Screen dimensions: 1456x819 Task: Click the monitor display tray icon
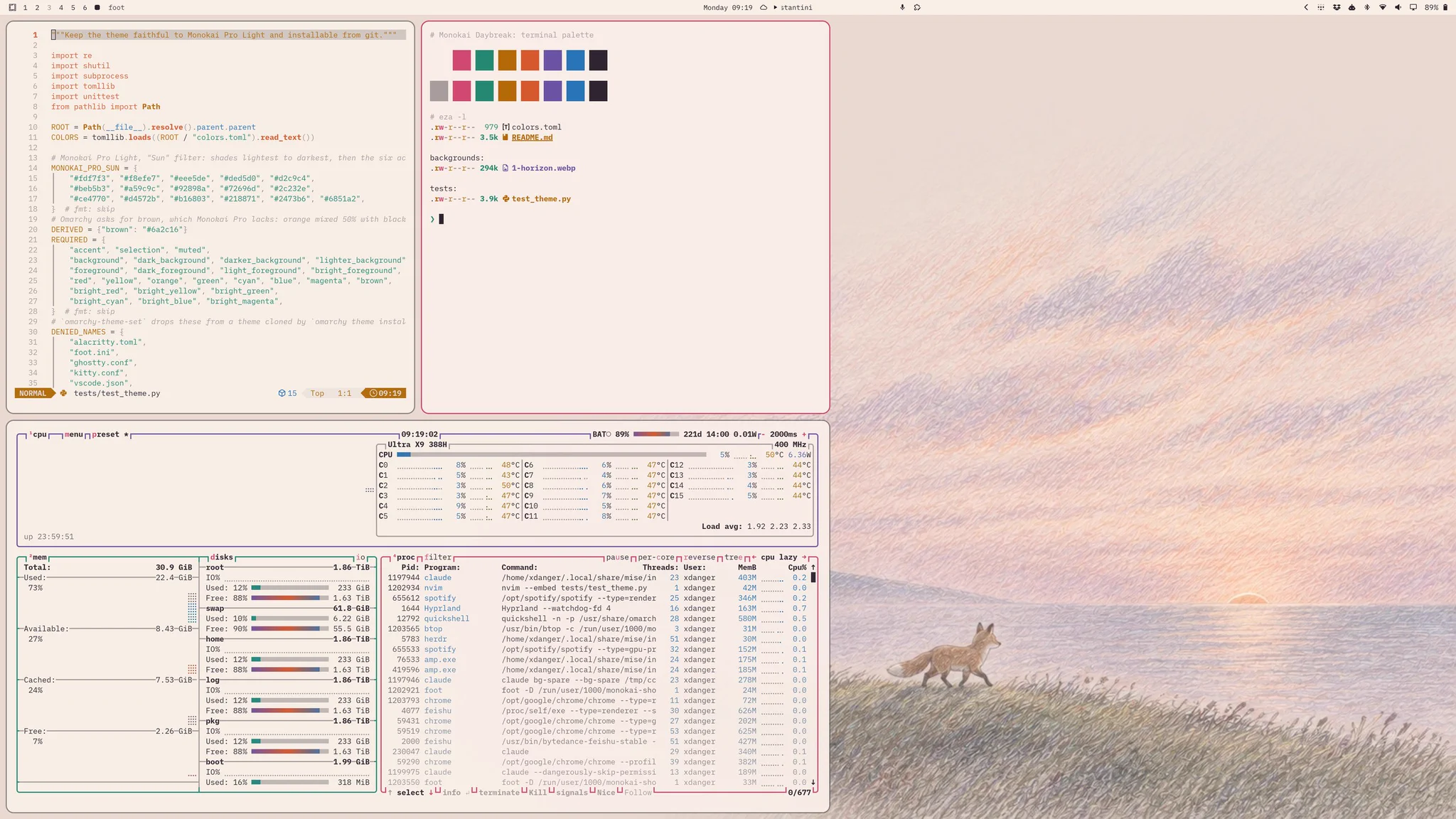(x=1413, y=8)
